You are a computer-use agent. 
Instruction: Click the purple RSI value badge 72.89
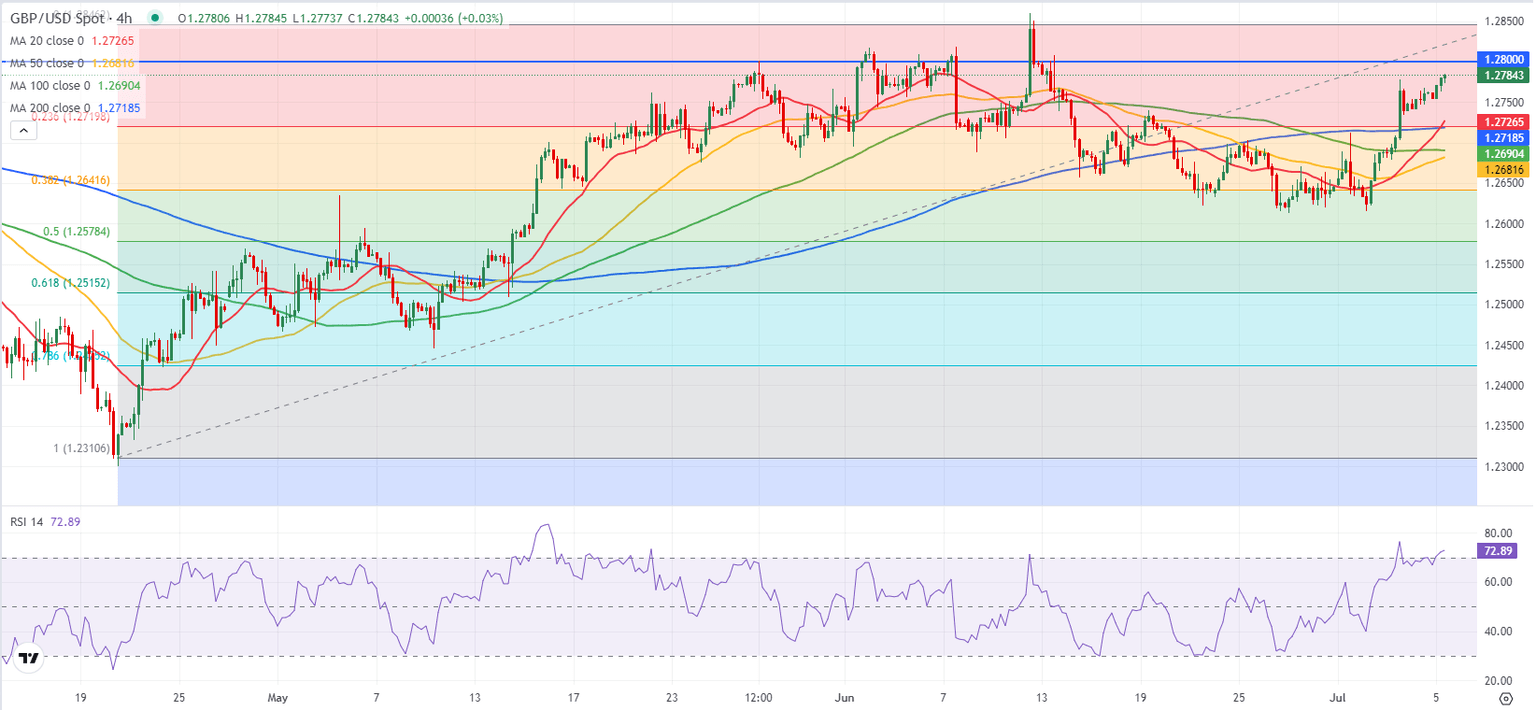1497,550
